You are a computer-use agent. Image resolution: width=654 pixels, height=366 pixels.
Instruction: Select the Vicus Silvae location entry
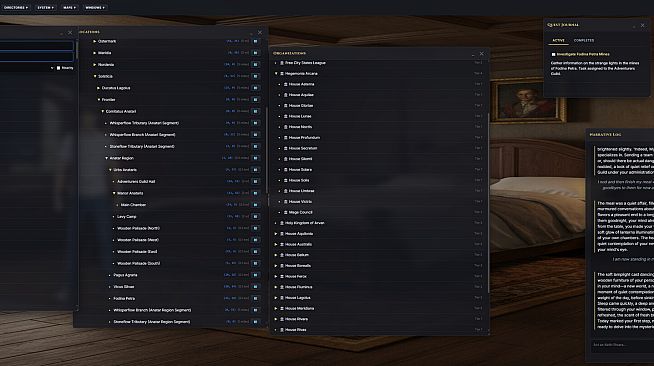click(x=124, y=287)
